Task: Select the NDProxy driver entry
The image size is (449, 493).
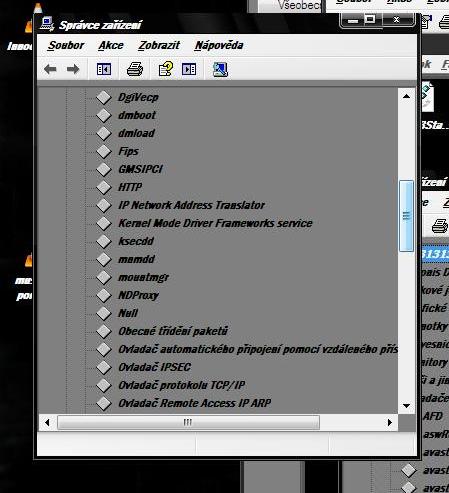Action: pos(138,295)
